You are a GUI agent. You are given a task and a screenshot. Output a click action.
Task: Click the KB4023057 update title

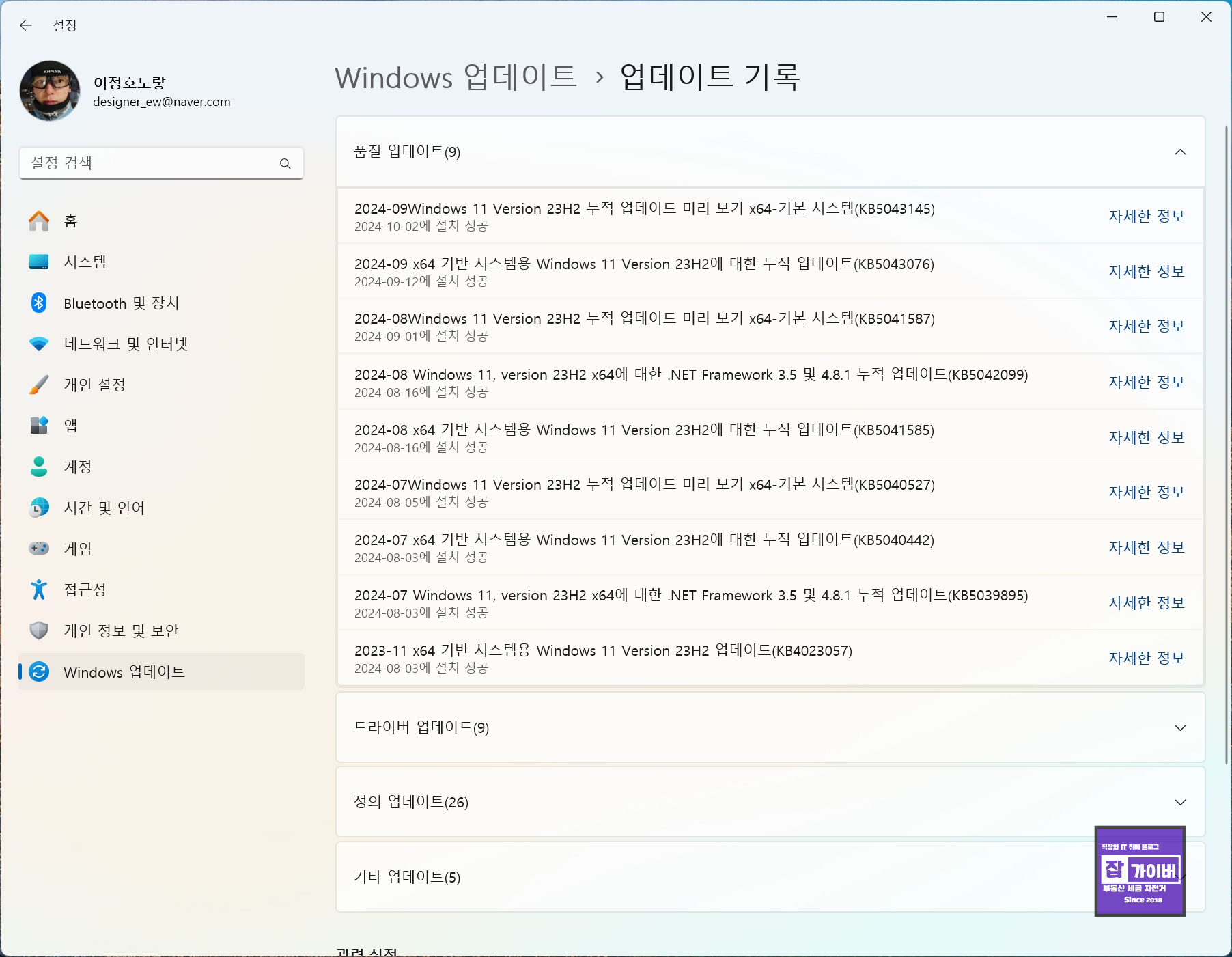tap(603, 650)
